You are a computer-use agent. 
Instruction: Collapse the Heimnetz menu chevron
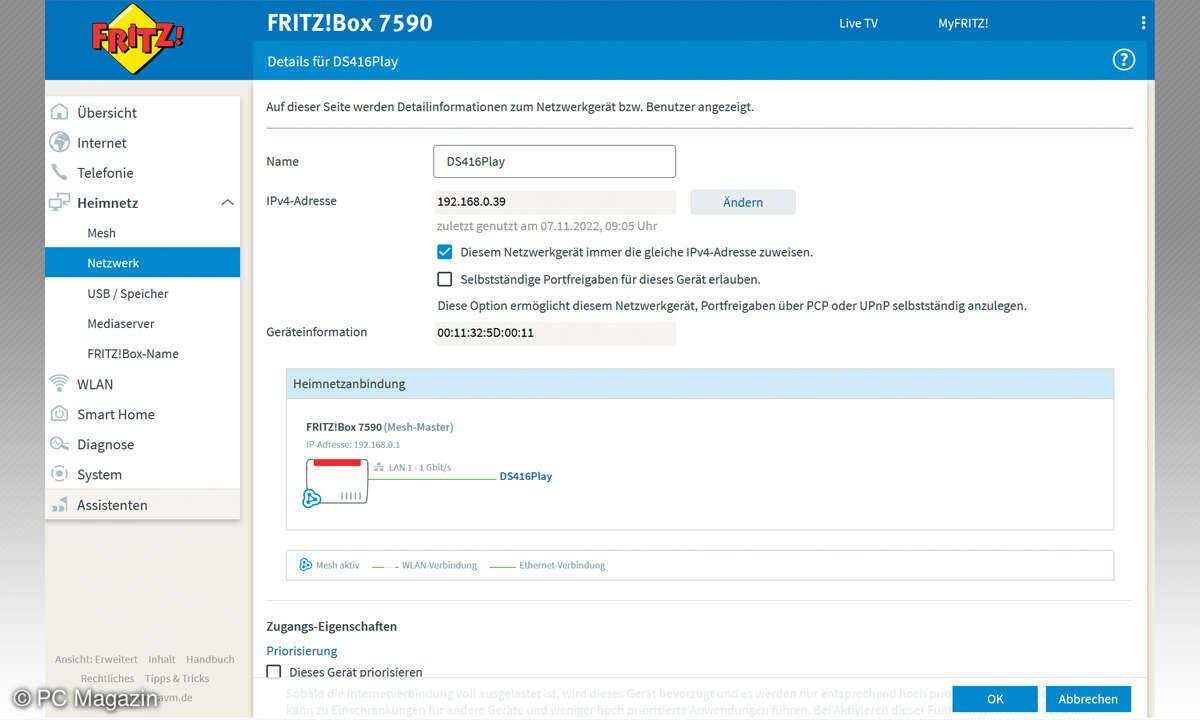(227, 203)
